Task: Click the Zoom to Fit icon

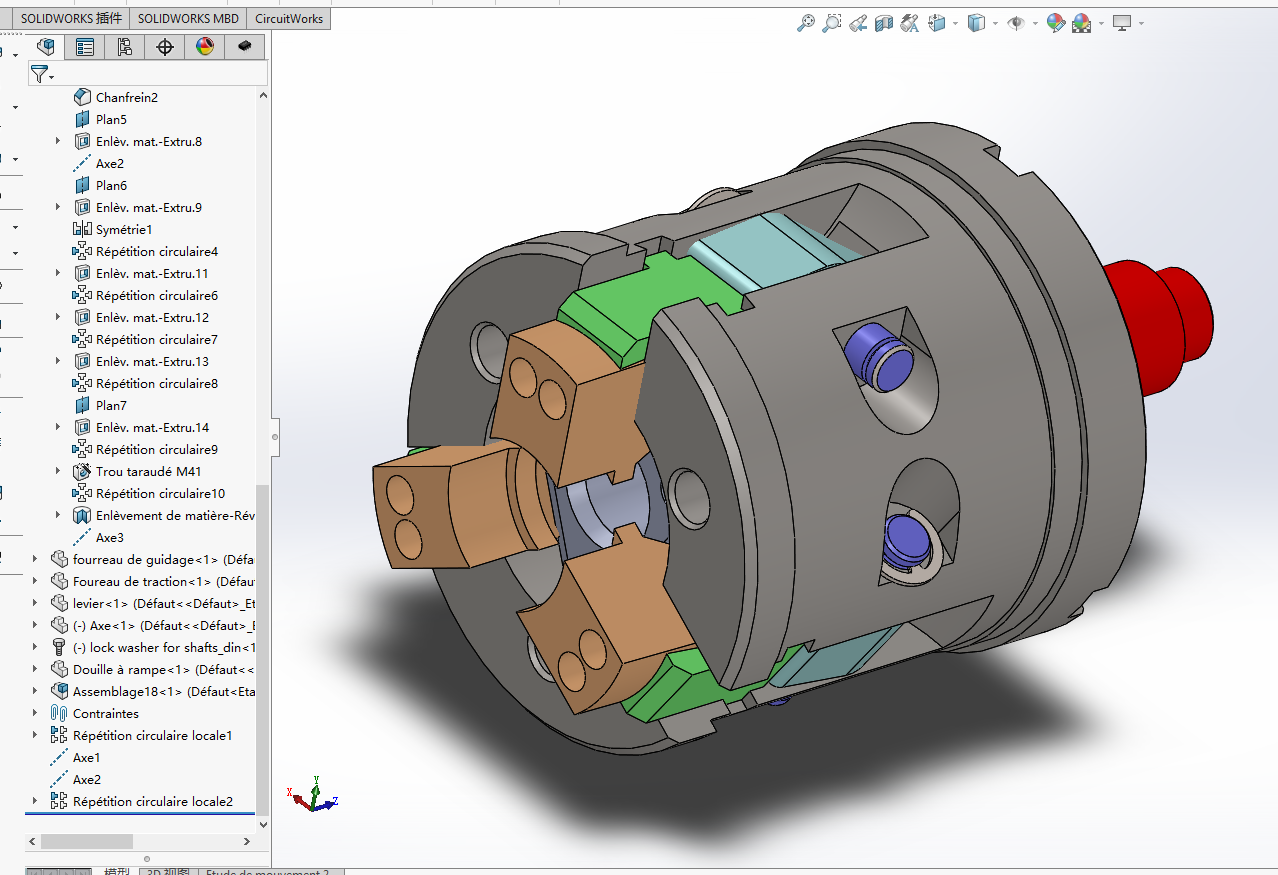Action: 806,23
